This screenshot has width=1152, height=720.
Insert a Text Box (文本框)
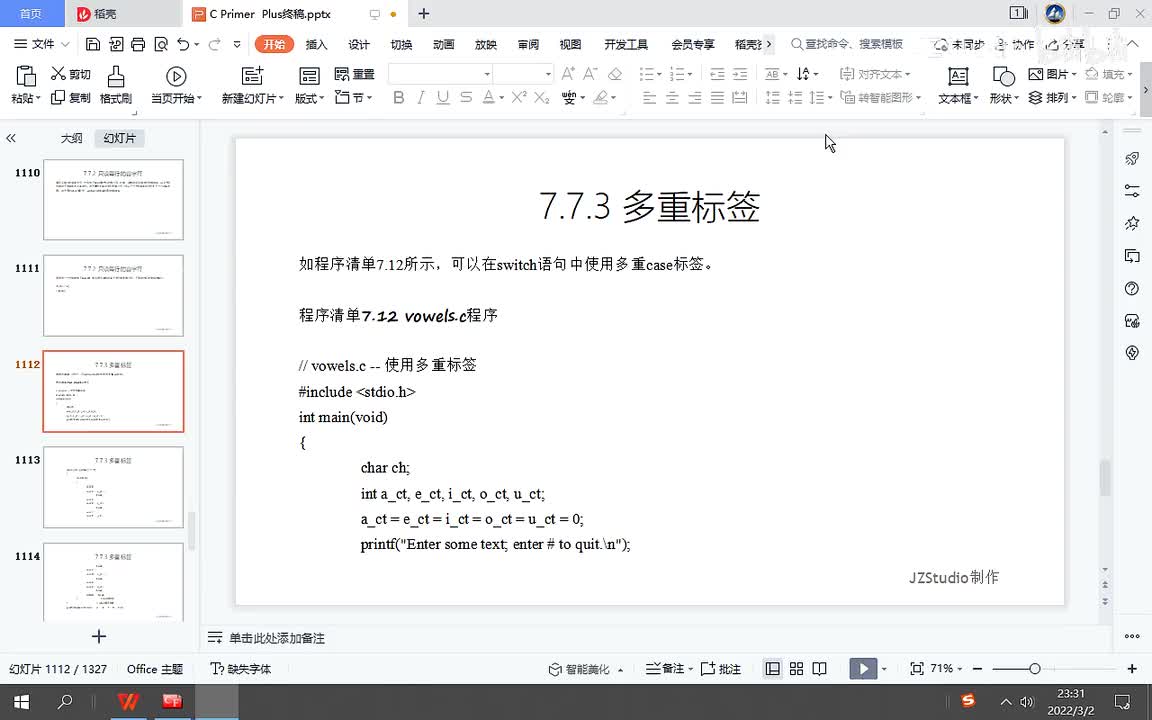(x=958, y=84)
